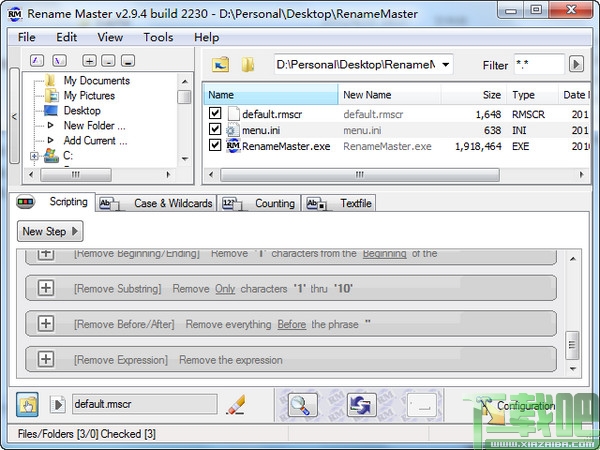This screenshot has height=450, width=600.
Task: Click '1,918,464' size cell
Action: pyautogui.click(x=478, y=146)
